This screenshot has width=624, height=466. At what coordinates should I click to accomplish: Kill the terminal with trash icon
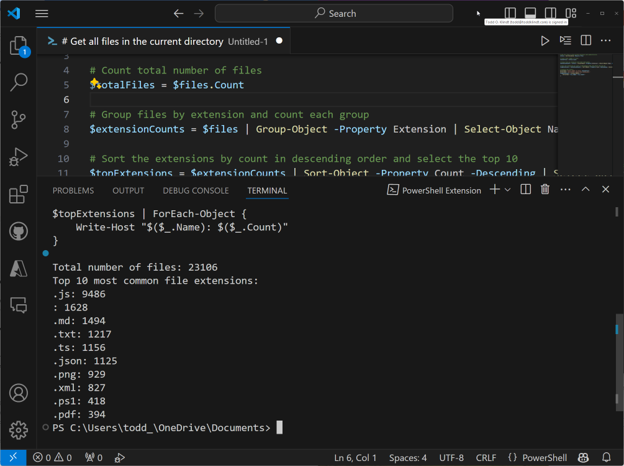545,189
